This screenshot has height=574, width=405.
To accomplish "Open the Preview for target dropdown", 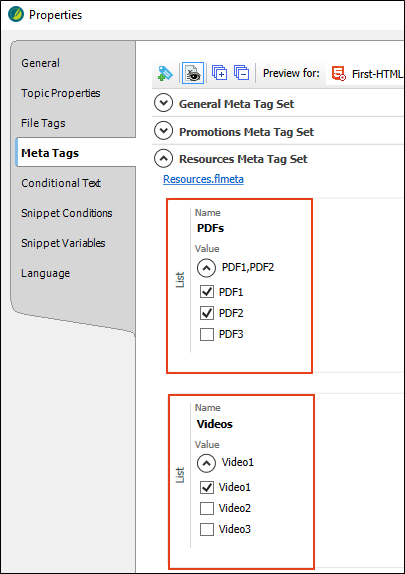I will (366, 74).
